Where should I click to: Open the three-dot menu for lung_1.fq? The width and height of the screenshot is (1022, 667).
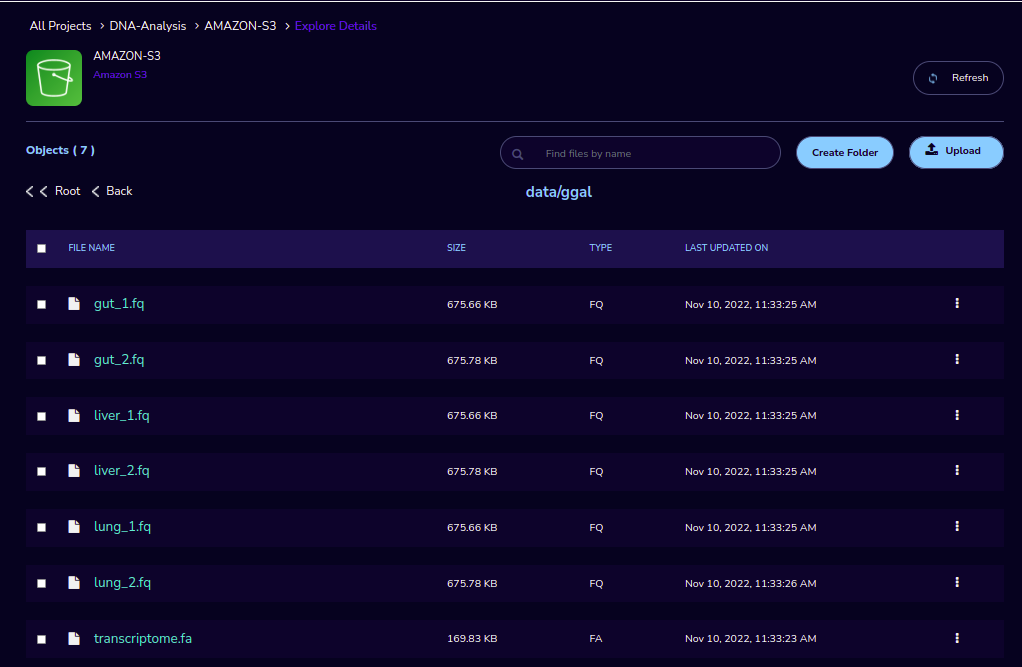point(957,526)
